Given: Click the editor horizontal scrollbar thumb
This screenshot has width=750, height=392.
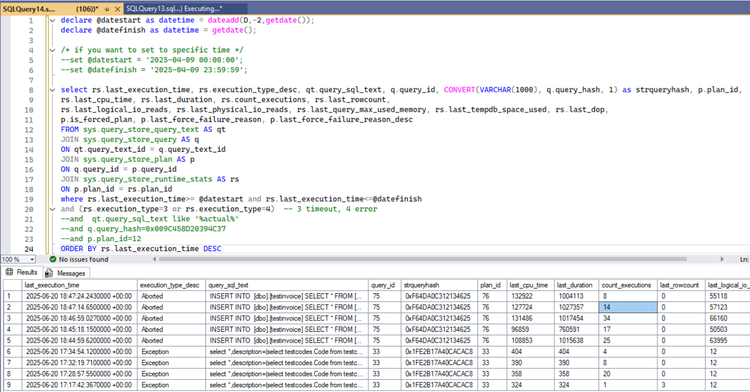Looking at the screenshot, I should tap(423, 259).
